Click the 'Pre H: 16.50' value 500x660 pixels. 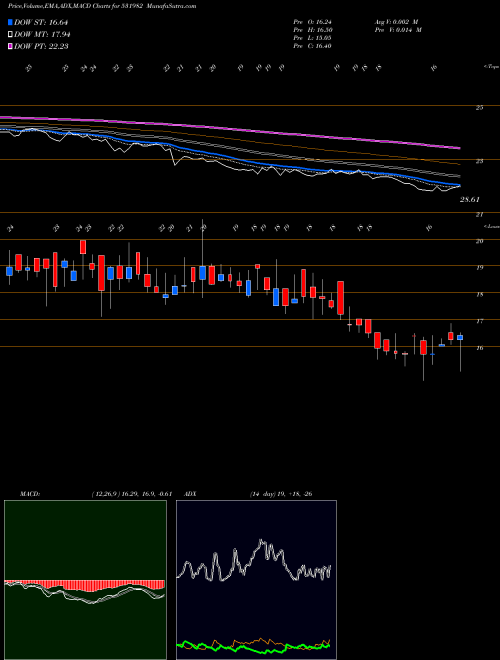point(312,30)
